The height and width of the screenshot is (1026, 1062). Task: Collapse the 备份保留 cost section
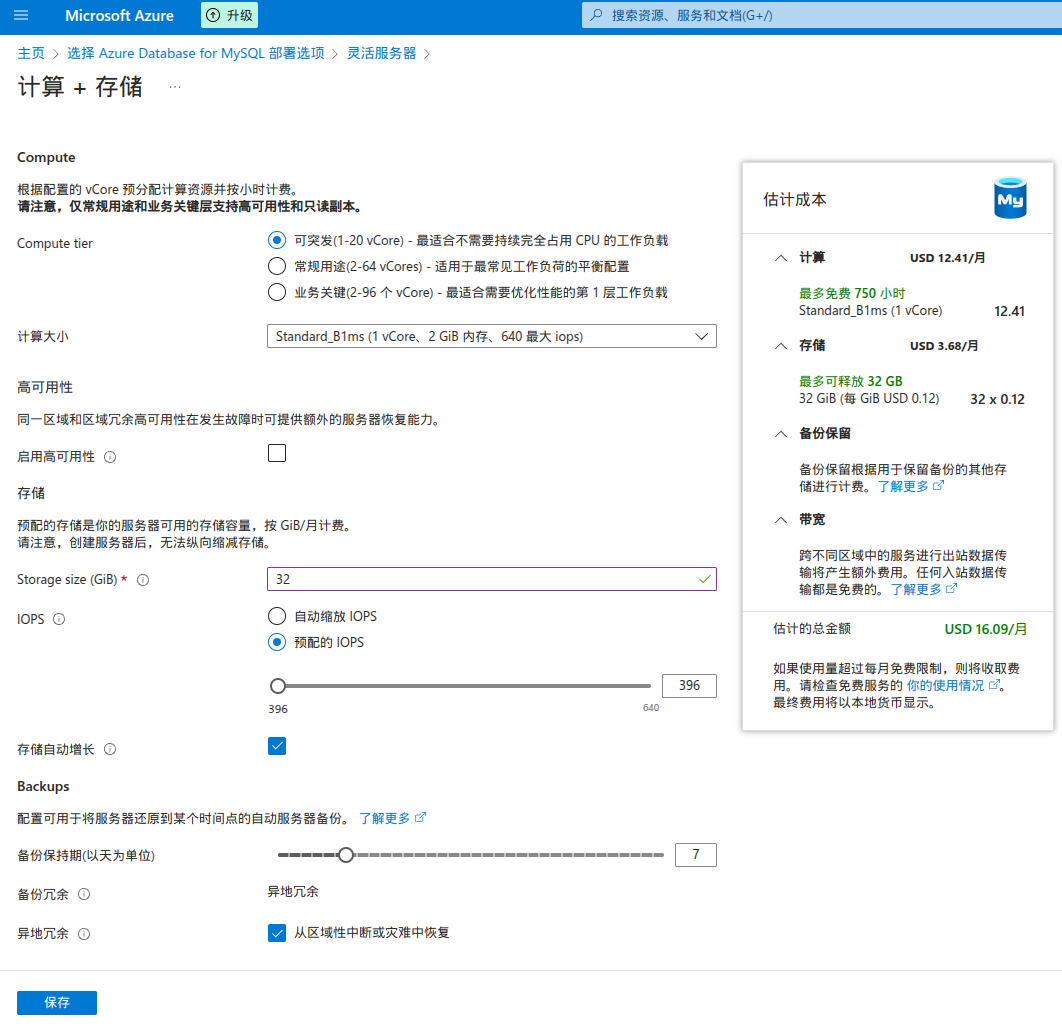781,434
